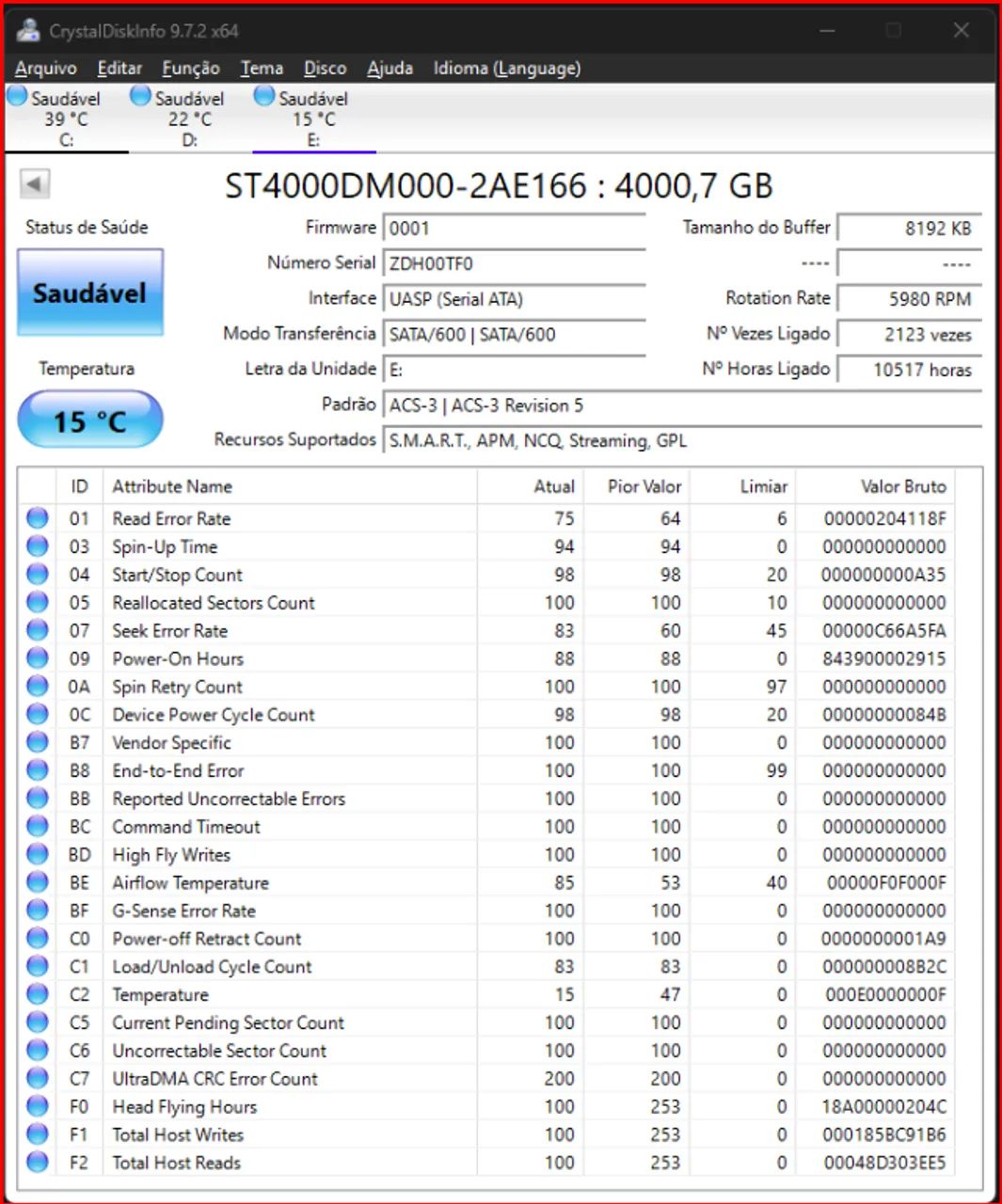
Task: Click the Padrão field ACS-3 Revision 5
Action: point(682,405)
